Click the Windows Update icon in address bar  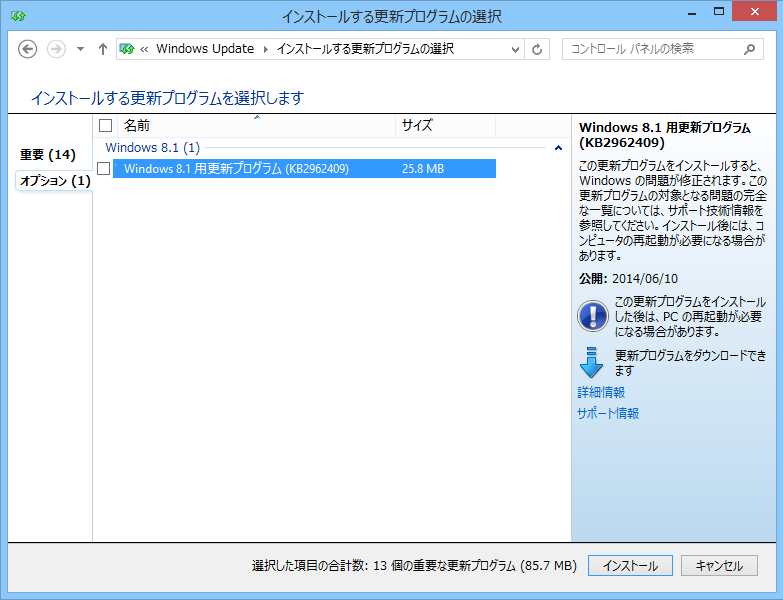click(127, 49)
